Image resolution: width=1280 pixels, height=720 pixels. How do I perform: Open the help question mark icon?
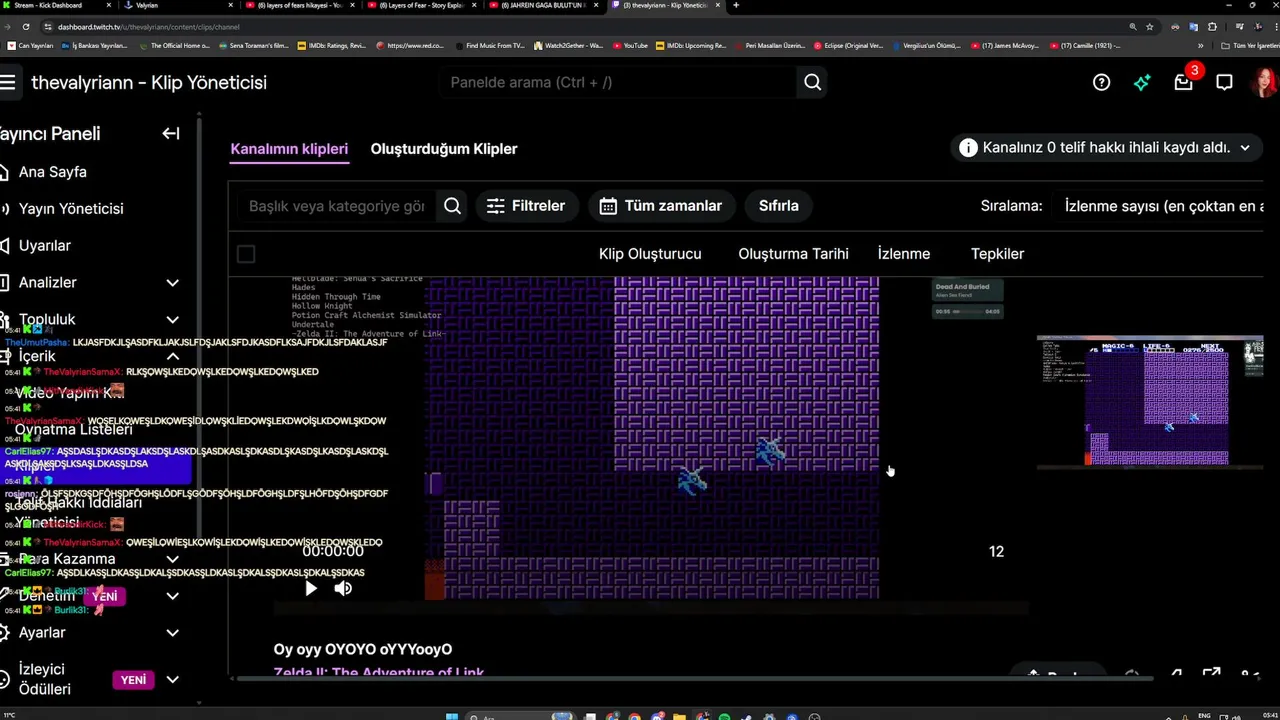(1101, 83)
